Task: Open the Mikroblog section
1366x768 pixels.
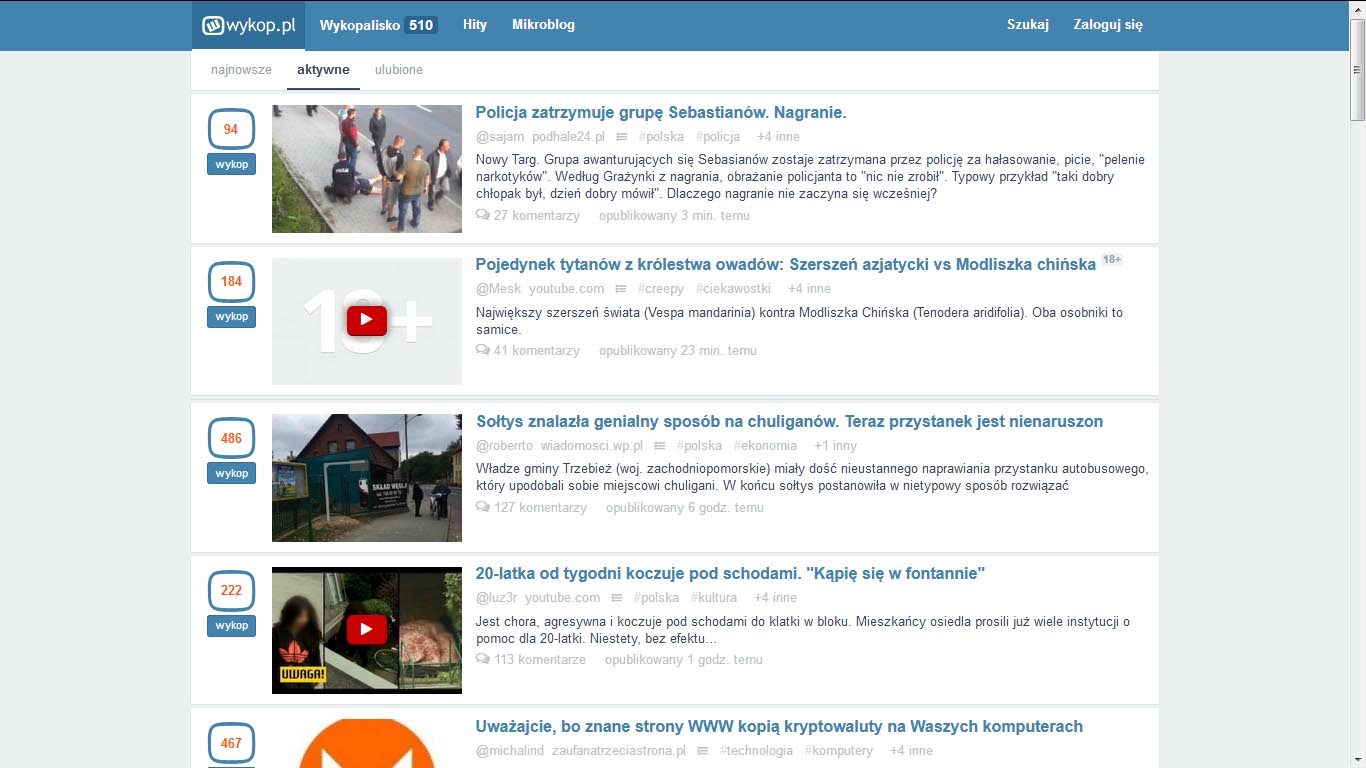Action: [543, 25]
